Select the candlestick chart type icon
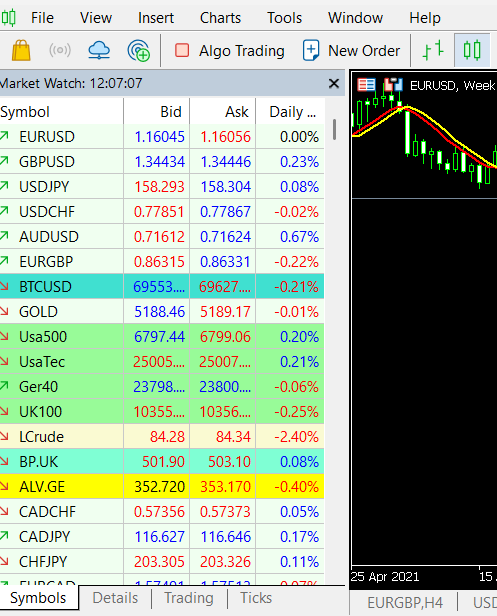This screenshot has width=497, height=616. (472, 50)
